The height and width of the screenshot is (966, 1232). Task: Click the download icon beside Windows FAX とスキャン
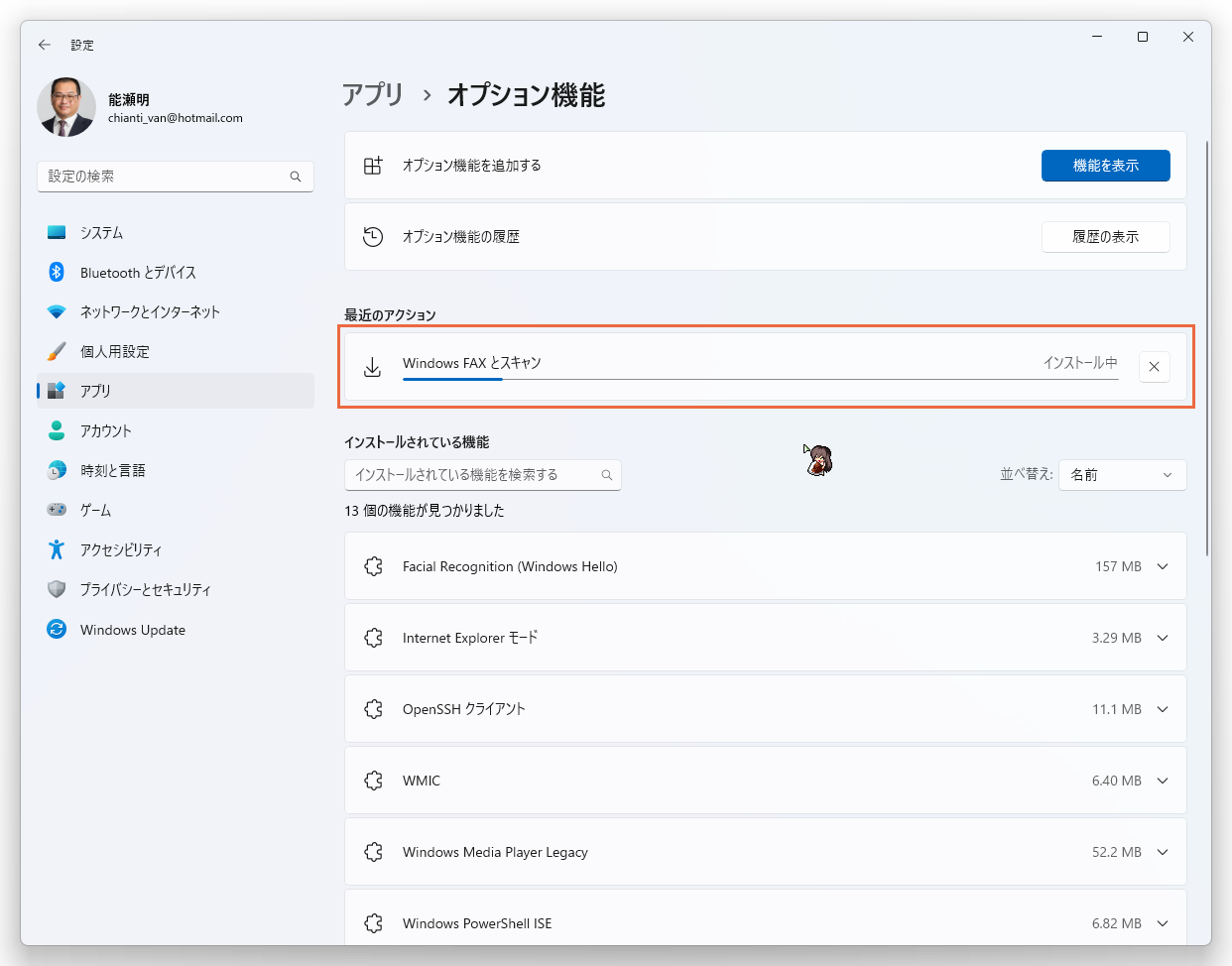[373, 367]
